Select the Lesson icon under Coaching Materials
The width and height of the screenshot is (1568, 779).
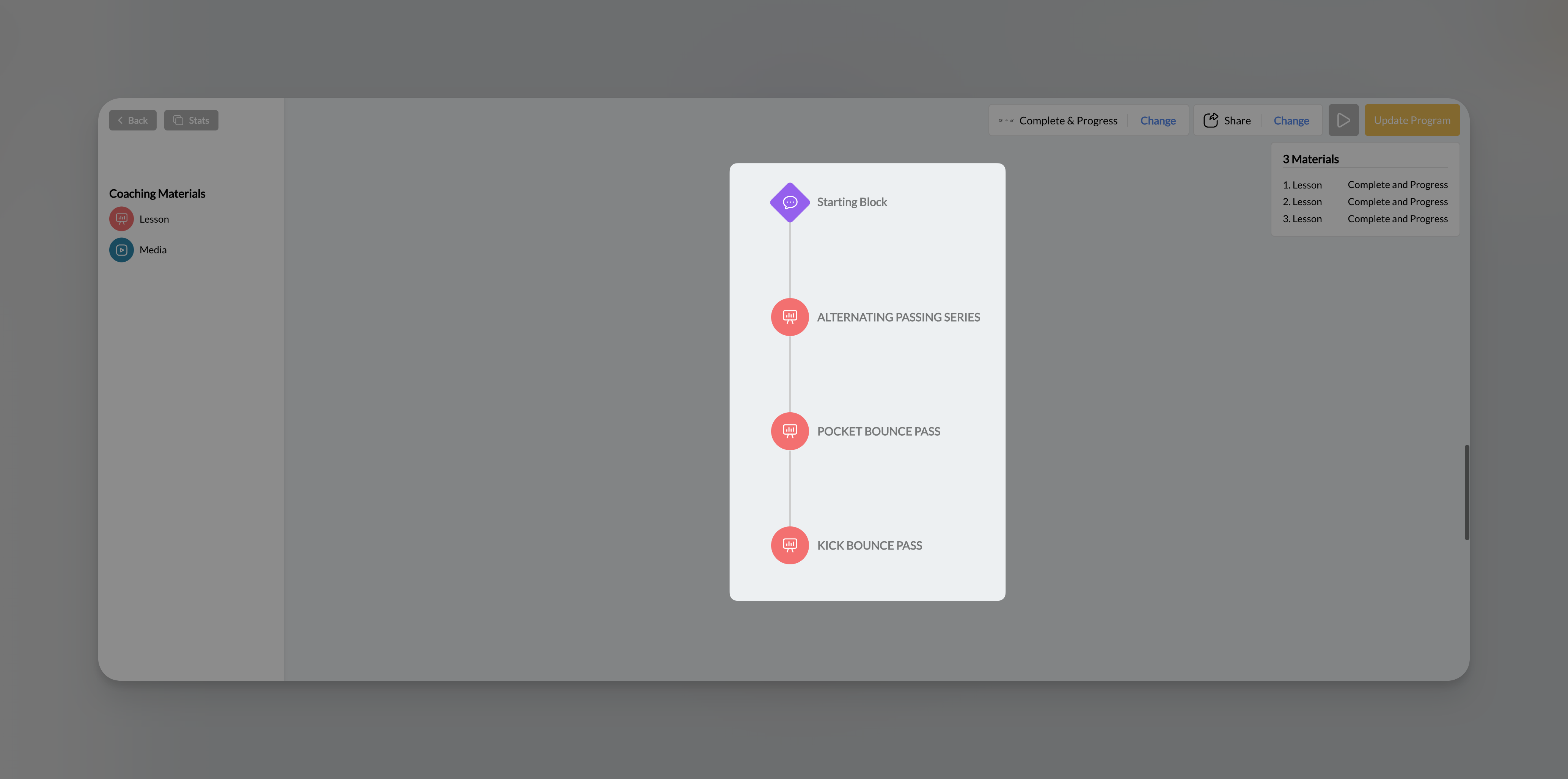122,218
